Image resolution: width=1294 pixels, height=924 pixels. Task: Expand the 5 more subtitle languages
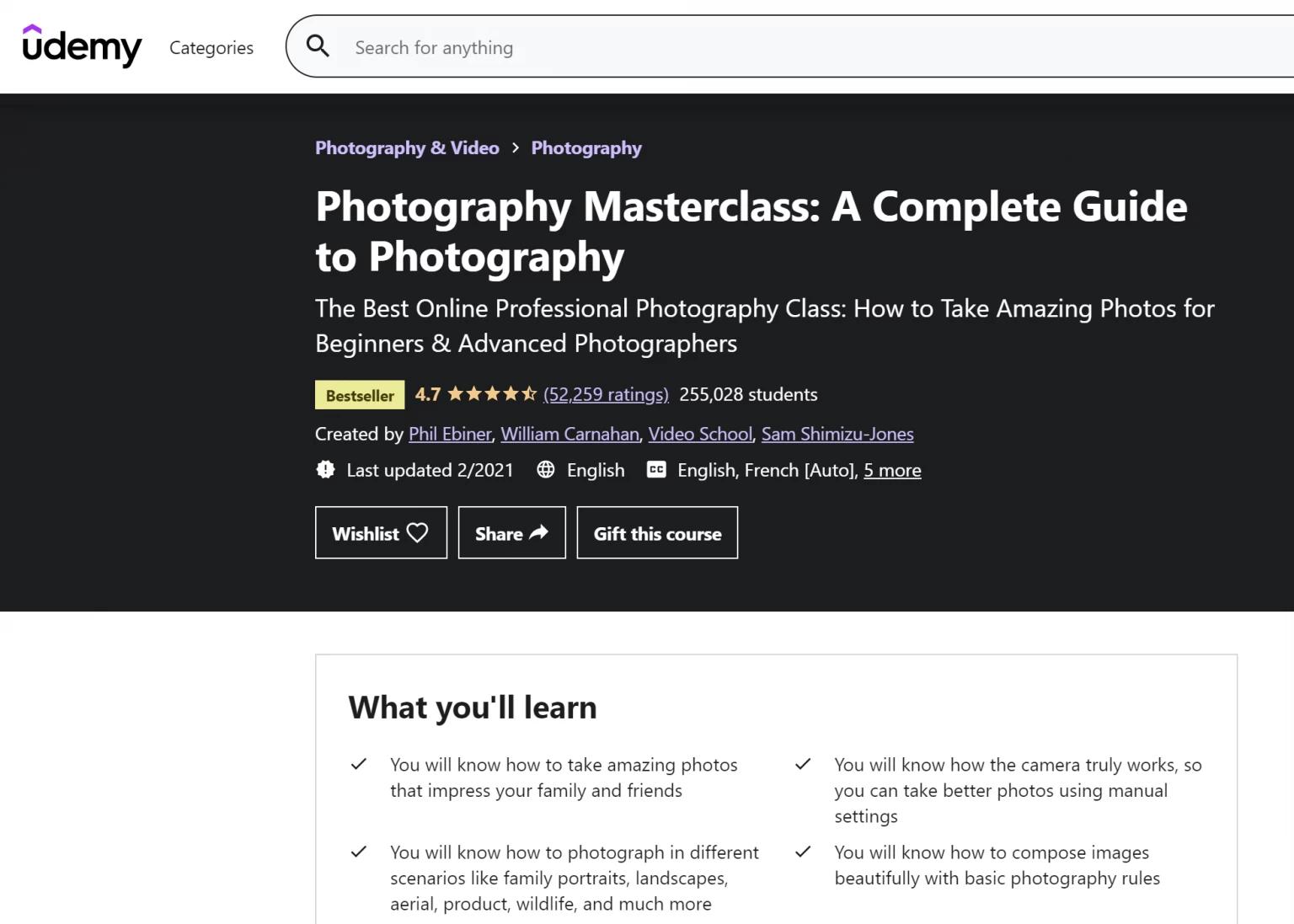click(x=892, y=471)
